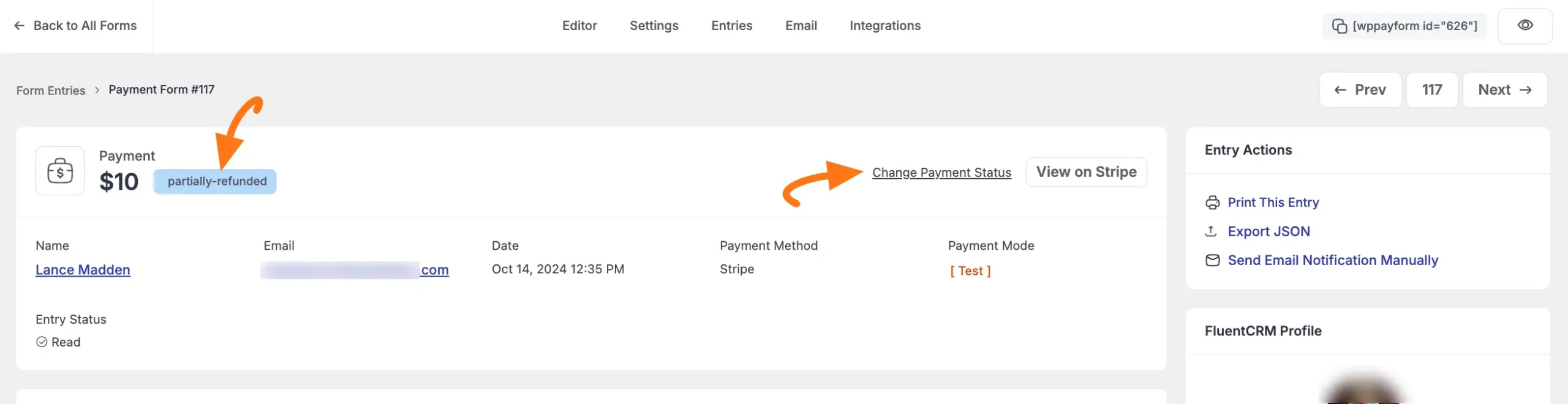The height and width of the screenshot is (404, 1568).
Task: Go to the Prev entry
Action: (1360, 90)
